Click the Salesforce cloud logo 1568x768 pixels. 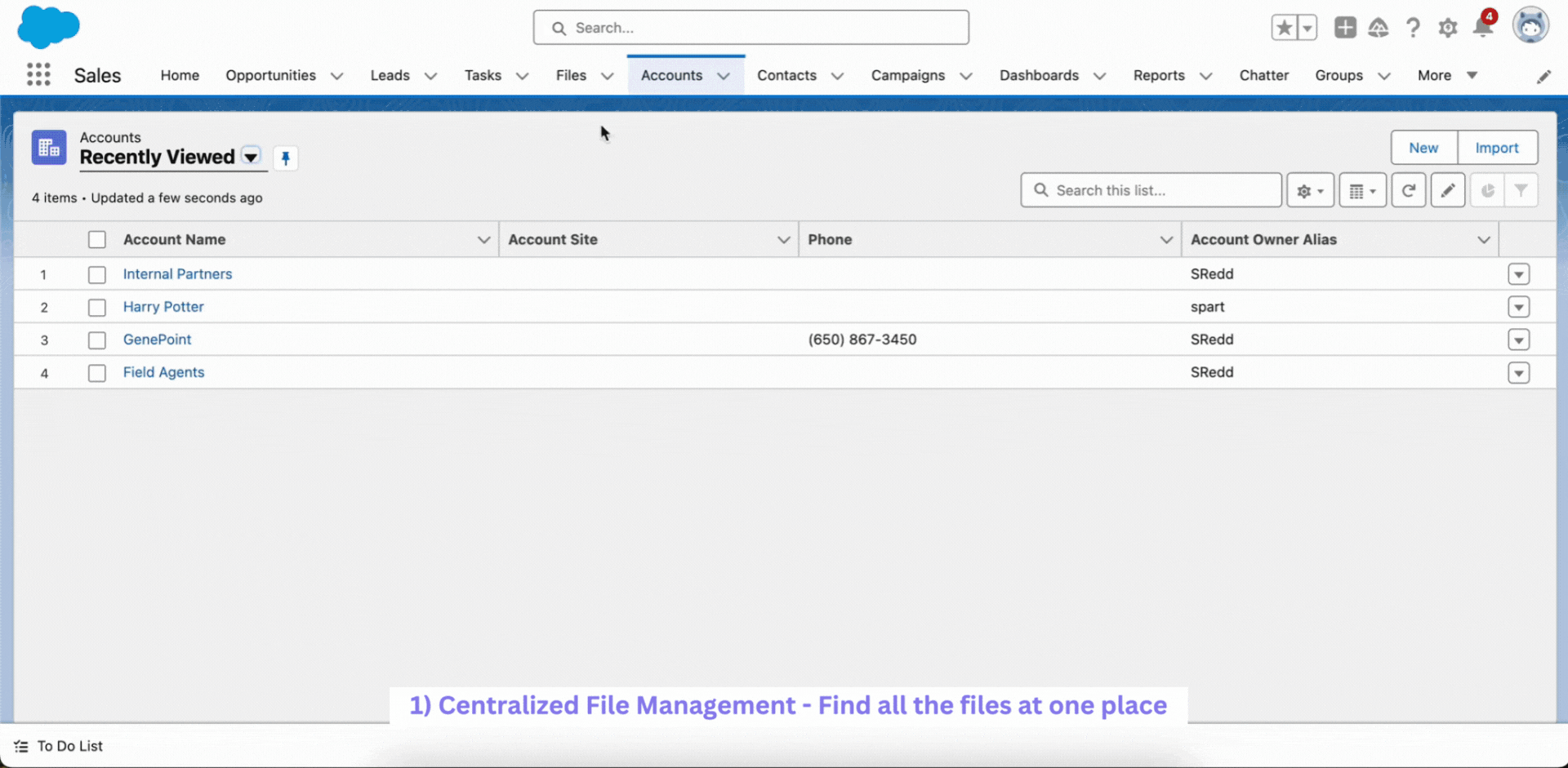(48, 26)
